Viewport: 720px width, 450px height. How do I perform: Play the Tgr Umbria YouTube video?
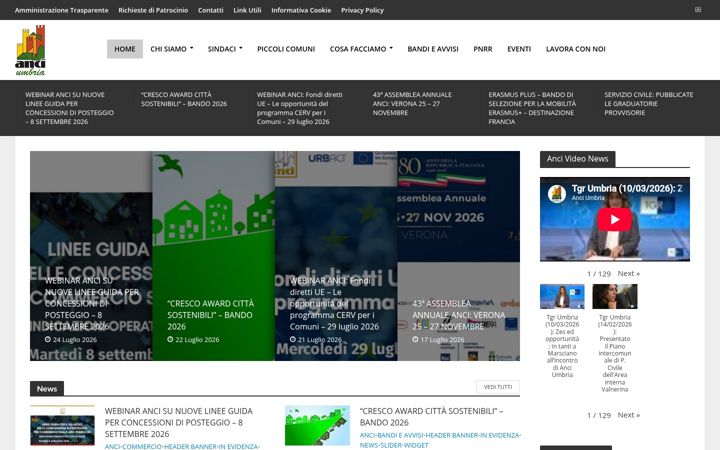pos(614,219)
